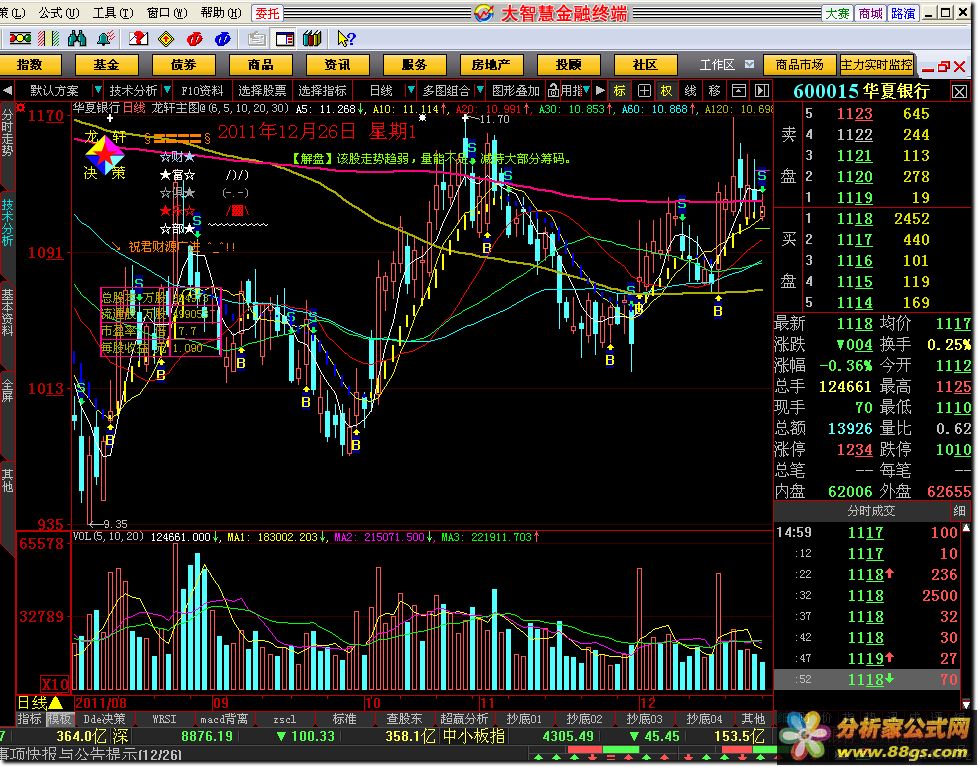Expand the 技术分析 dropdown arrow
This screenshot has height=767, width=979.
coord(167,91)
